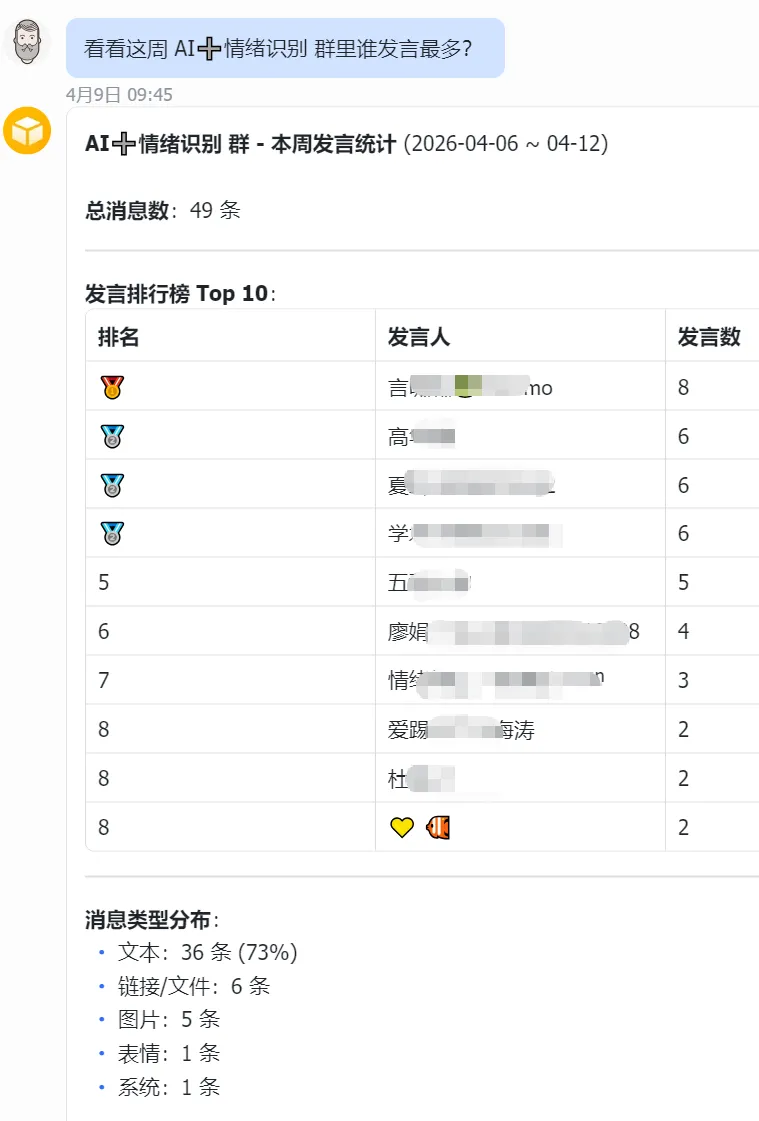Screen dimensions: 759x1121
Task: Click the 消息类型分布 section heading
Action: coord(151,920)
